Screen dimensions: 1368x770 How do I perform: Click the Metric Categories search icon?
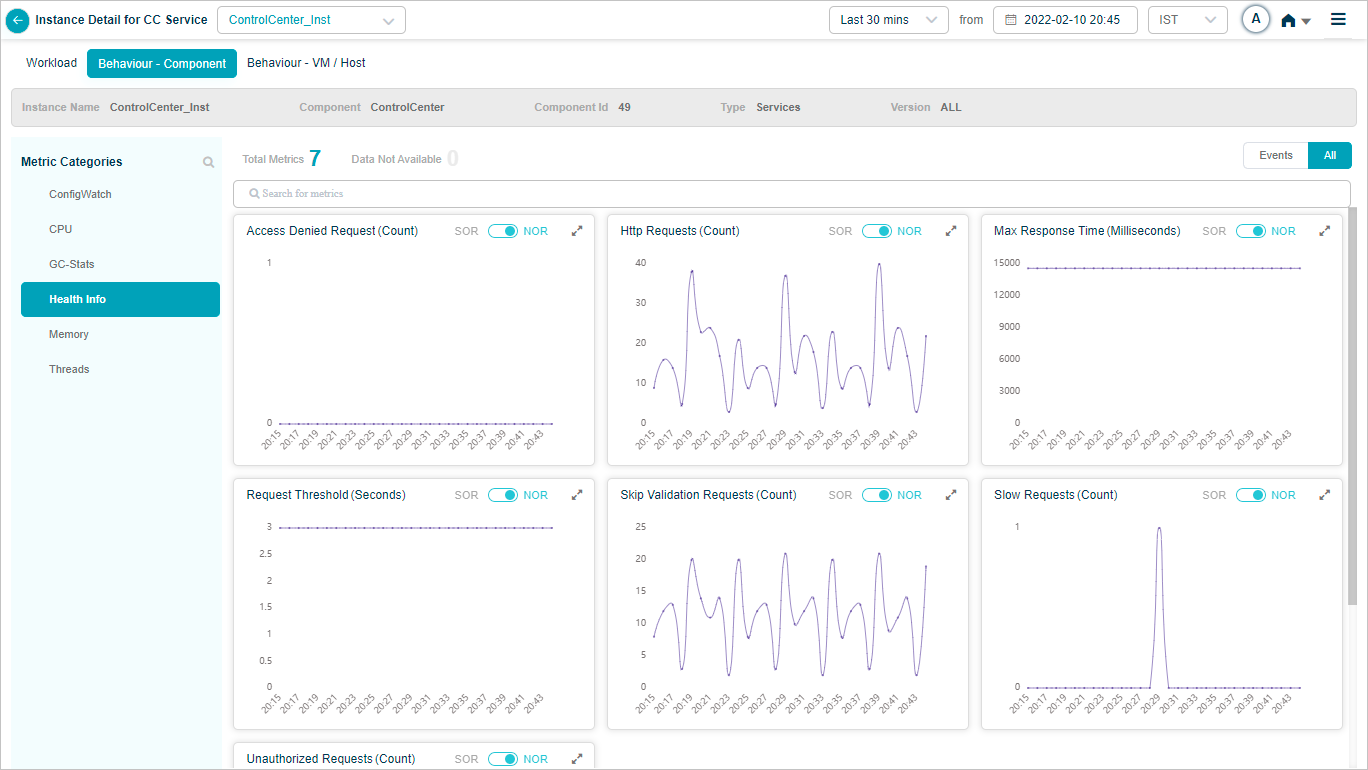pos(208,162)
